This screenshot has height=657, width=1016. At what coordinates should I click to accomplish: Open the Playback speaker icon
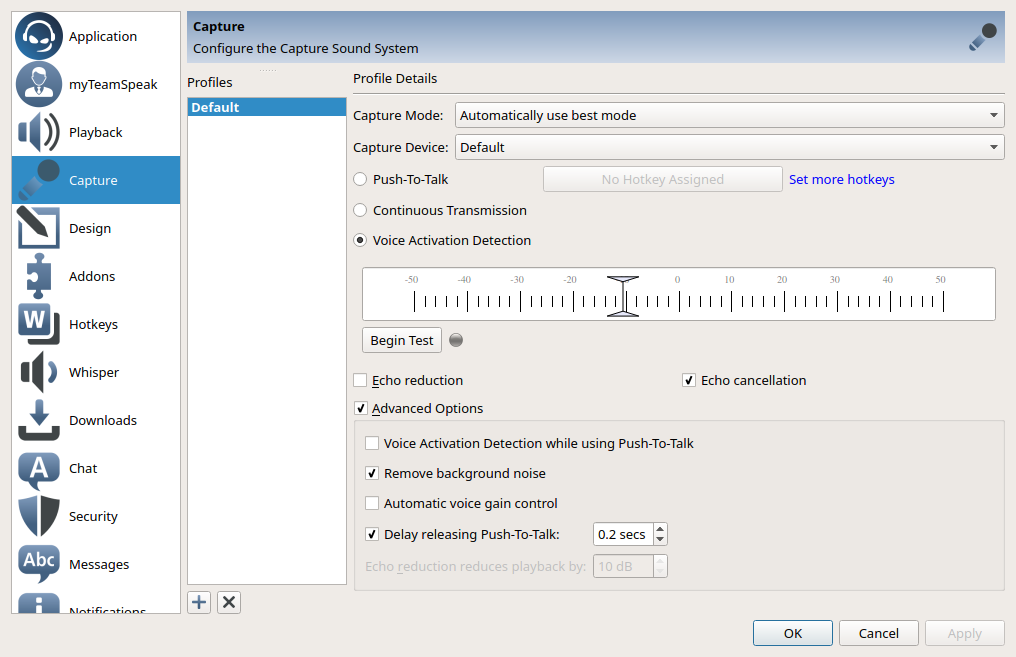click(39, 132)
